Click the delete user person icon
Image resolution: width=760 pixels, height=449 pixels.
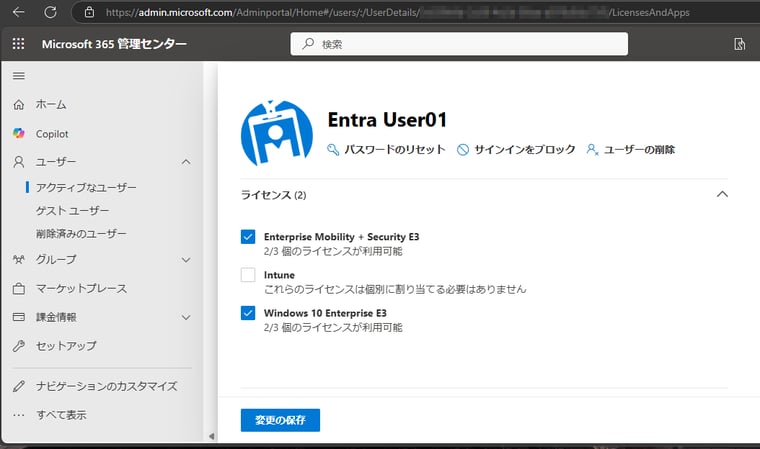[x=592, y=149]
